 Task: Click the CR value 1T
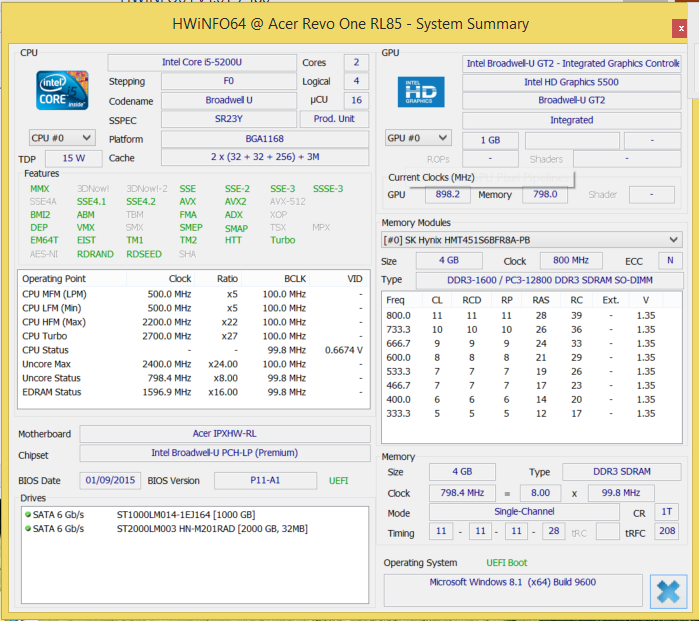coord(666,512)
